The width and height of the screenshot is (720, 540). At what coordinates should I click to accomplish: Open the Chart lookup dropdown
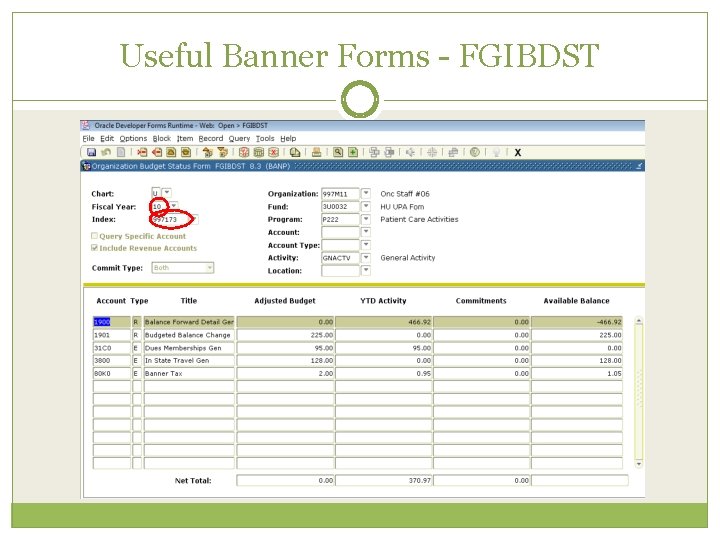point(167,193)
